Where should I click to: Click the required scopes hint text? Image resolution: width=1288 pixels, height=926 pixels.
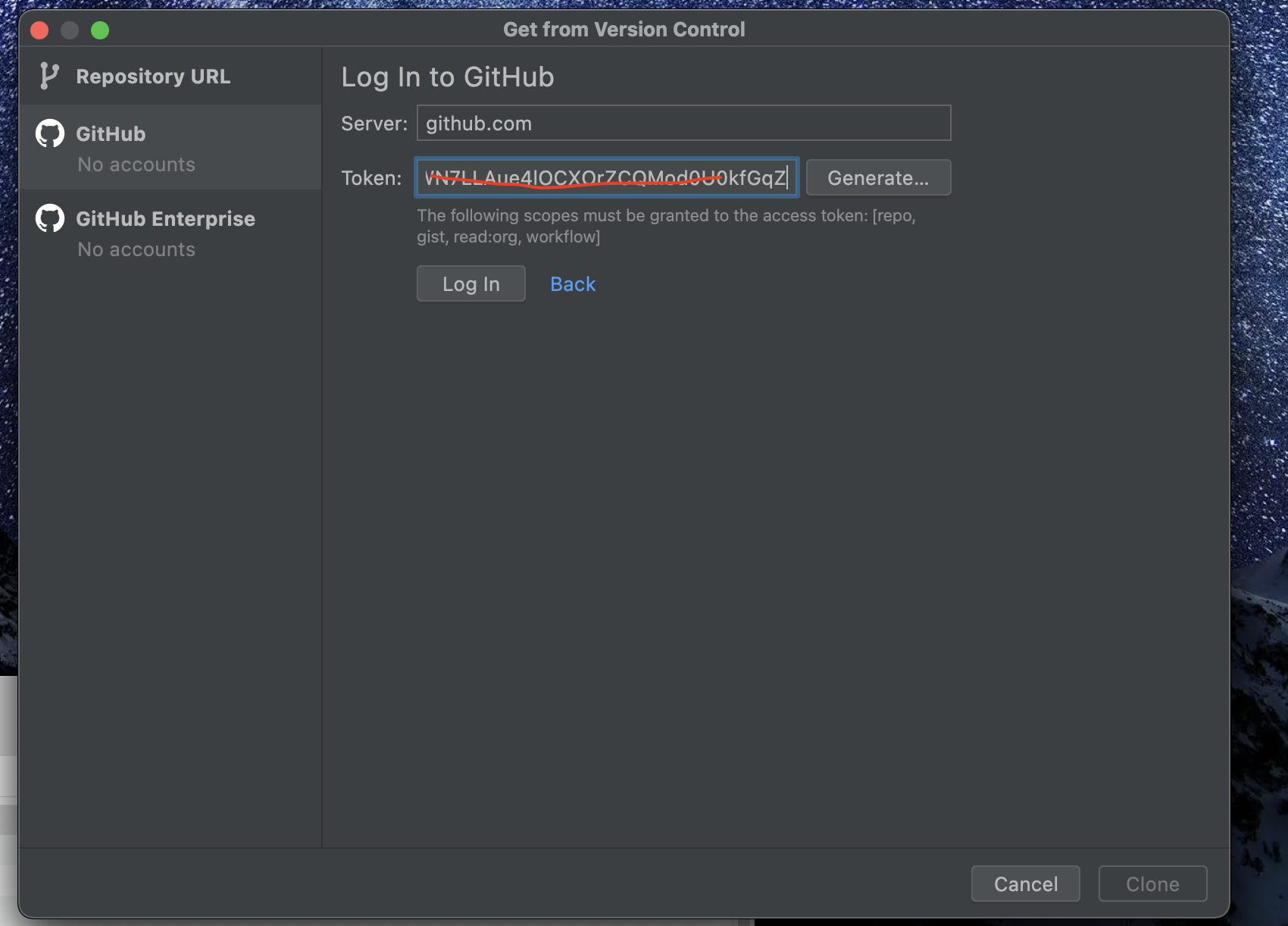point(666,226)
